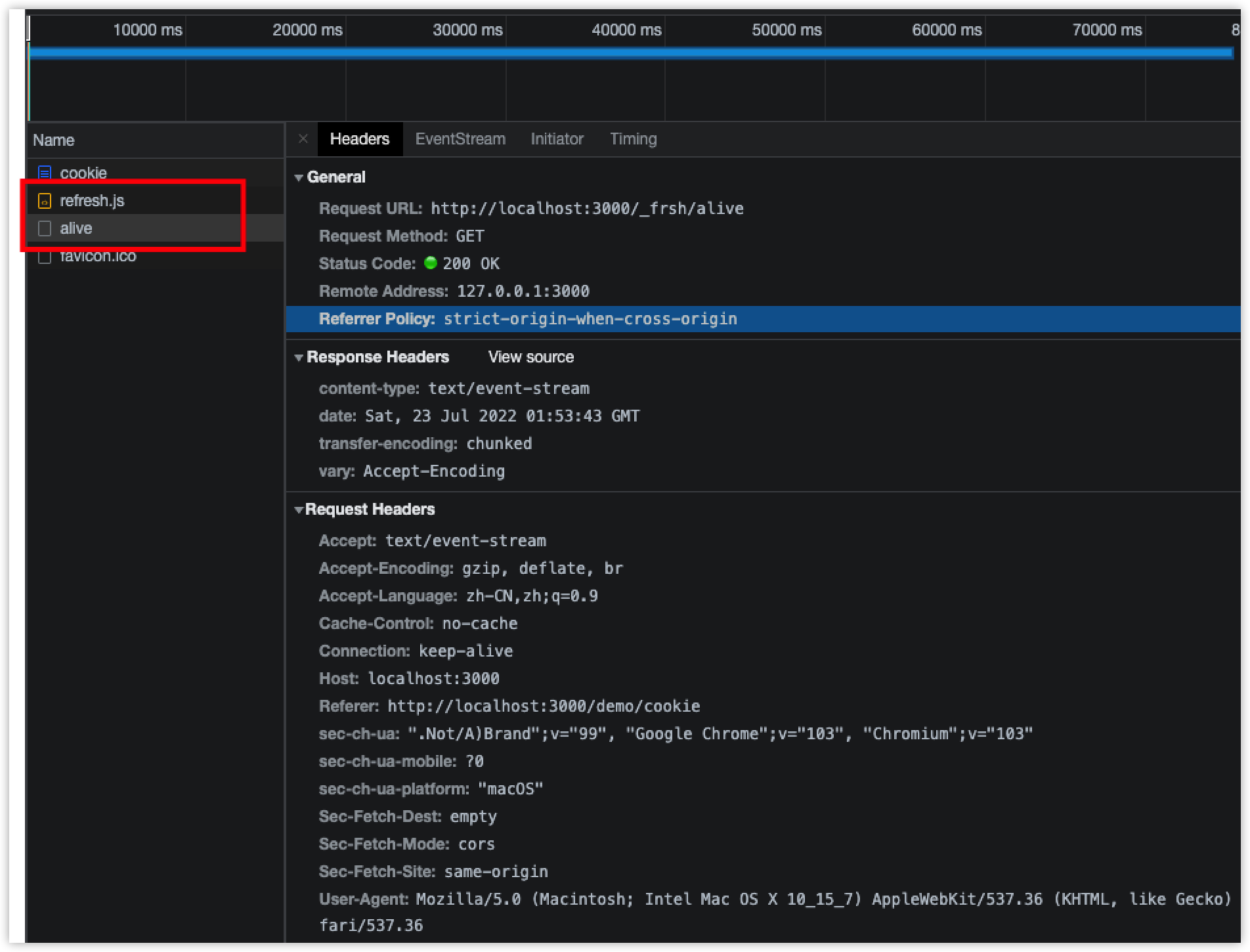This screenshot has height=952, width=1250.
Task: Select the highlighted Referrer Policy row
Action: [x=525, y=318]
